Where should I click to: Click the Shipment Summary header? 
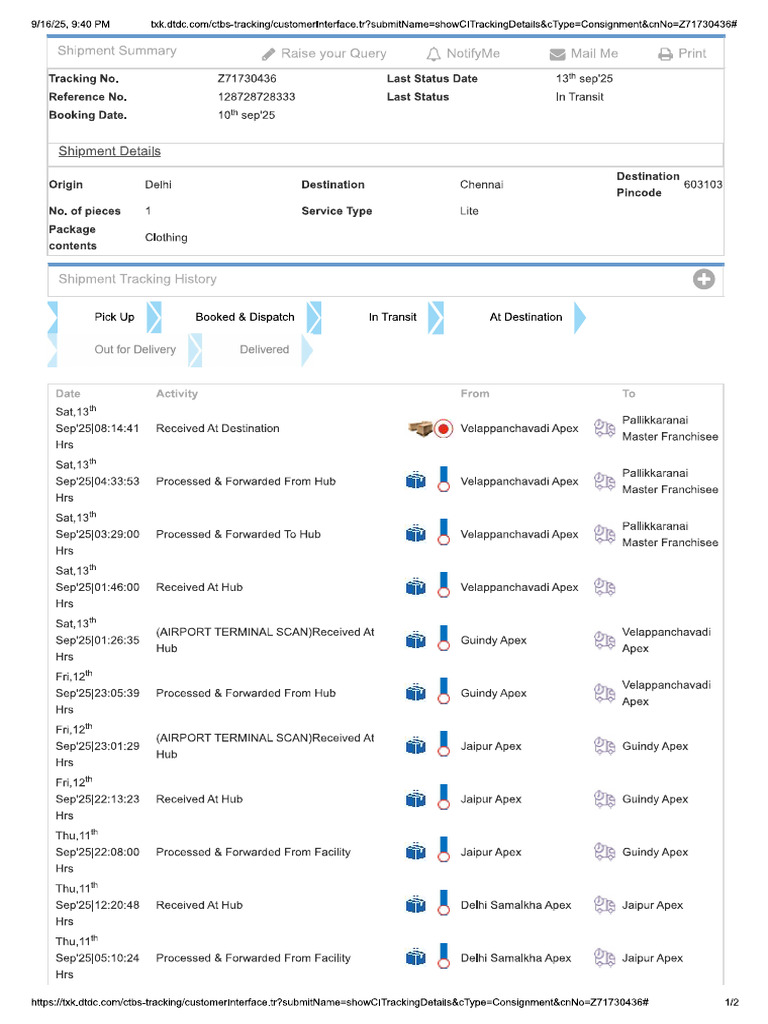pos(117,50)
